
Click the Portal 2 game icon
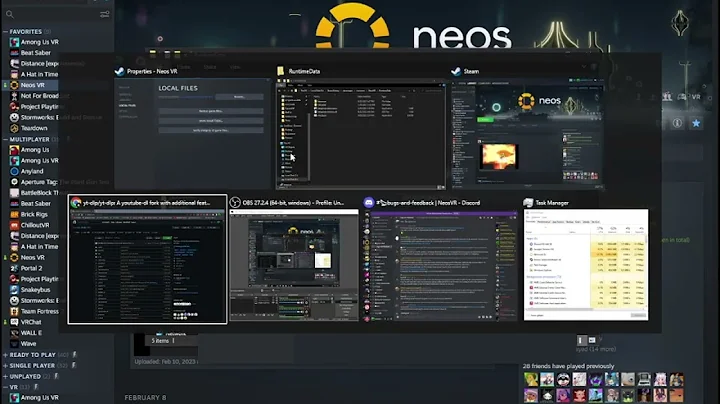click(14, 268)
